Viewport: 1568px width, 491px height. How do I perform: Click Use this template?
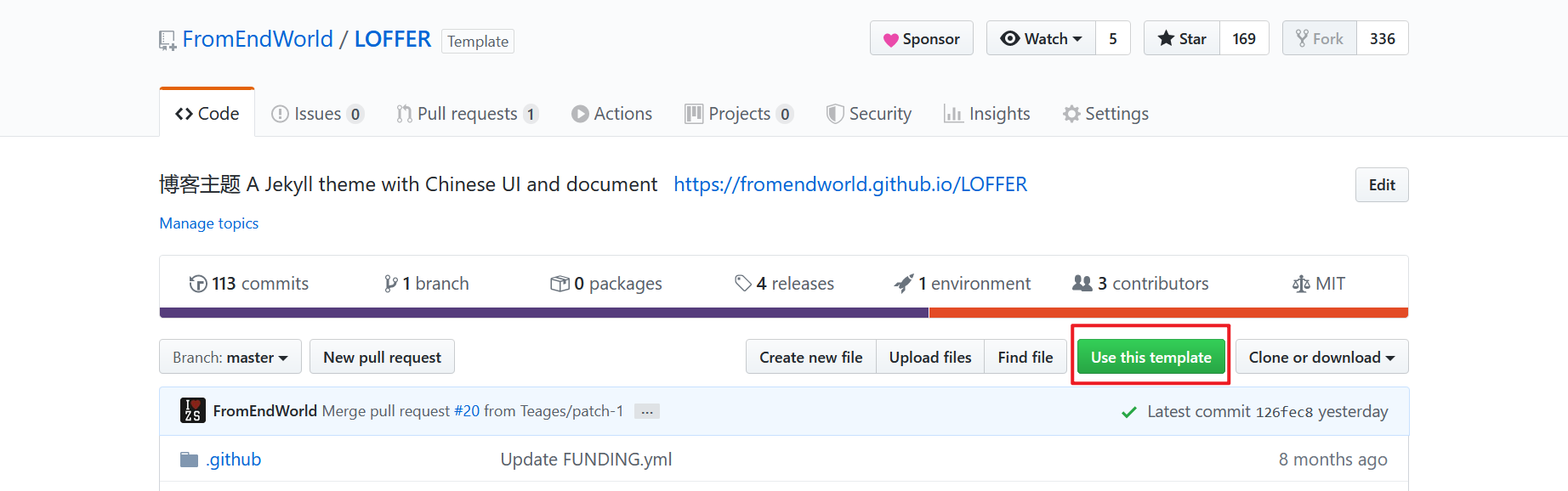1151,357
